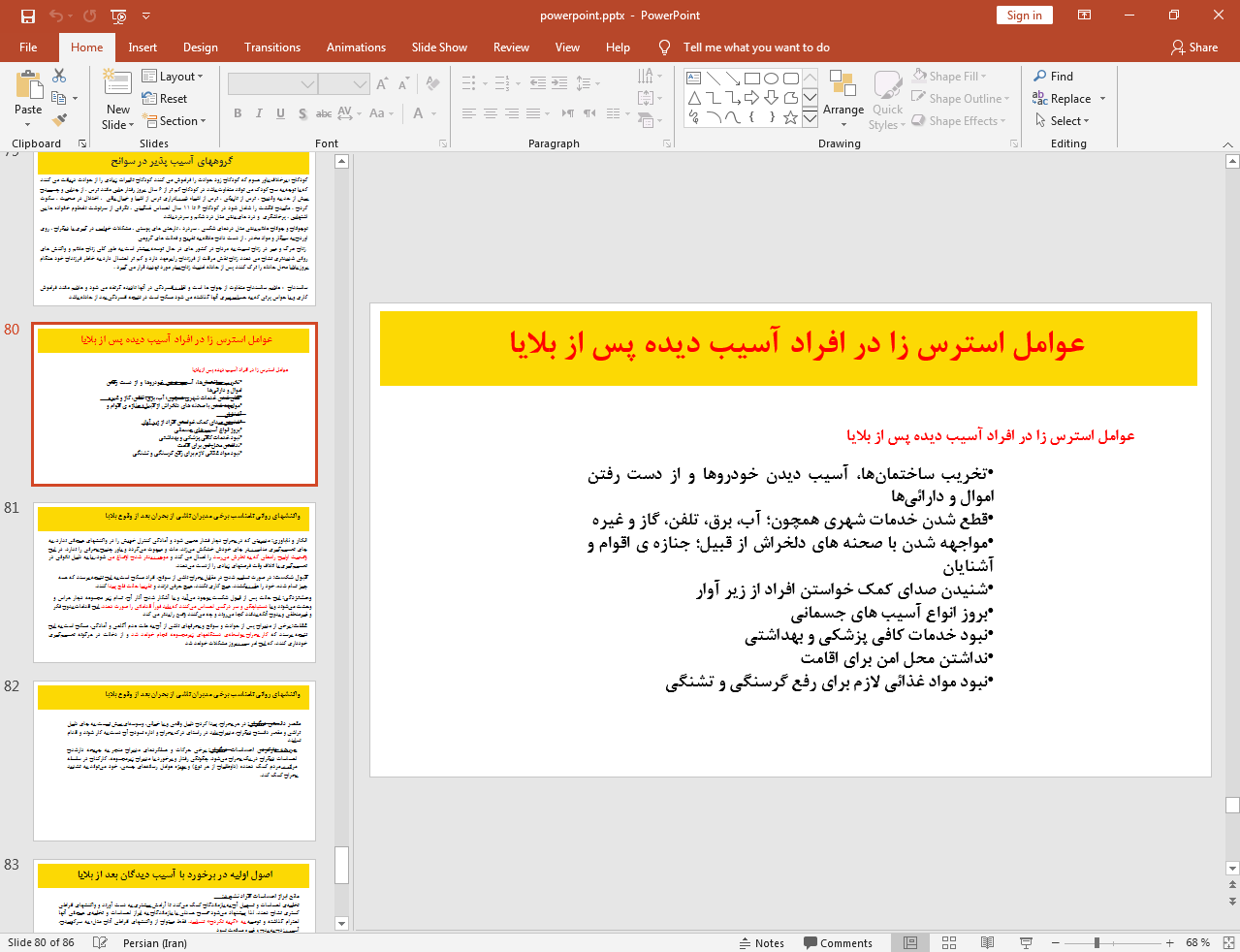Toggle Center paragraph alignment
This screenshot has width=1240, height=952.
coord(491,113)
